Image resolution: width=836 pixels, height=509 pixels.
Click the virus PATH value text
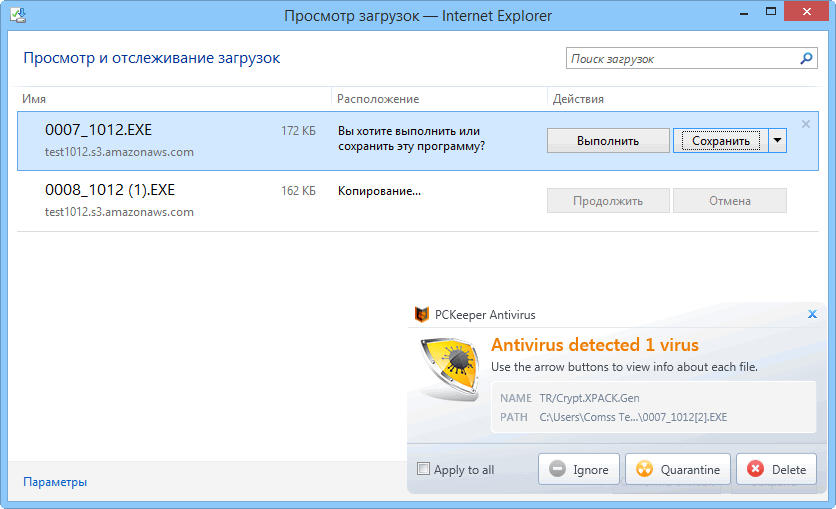633,417
